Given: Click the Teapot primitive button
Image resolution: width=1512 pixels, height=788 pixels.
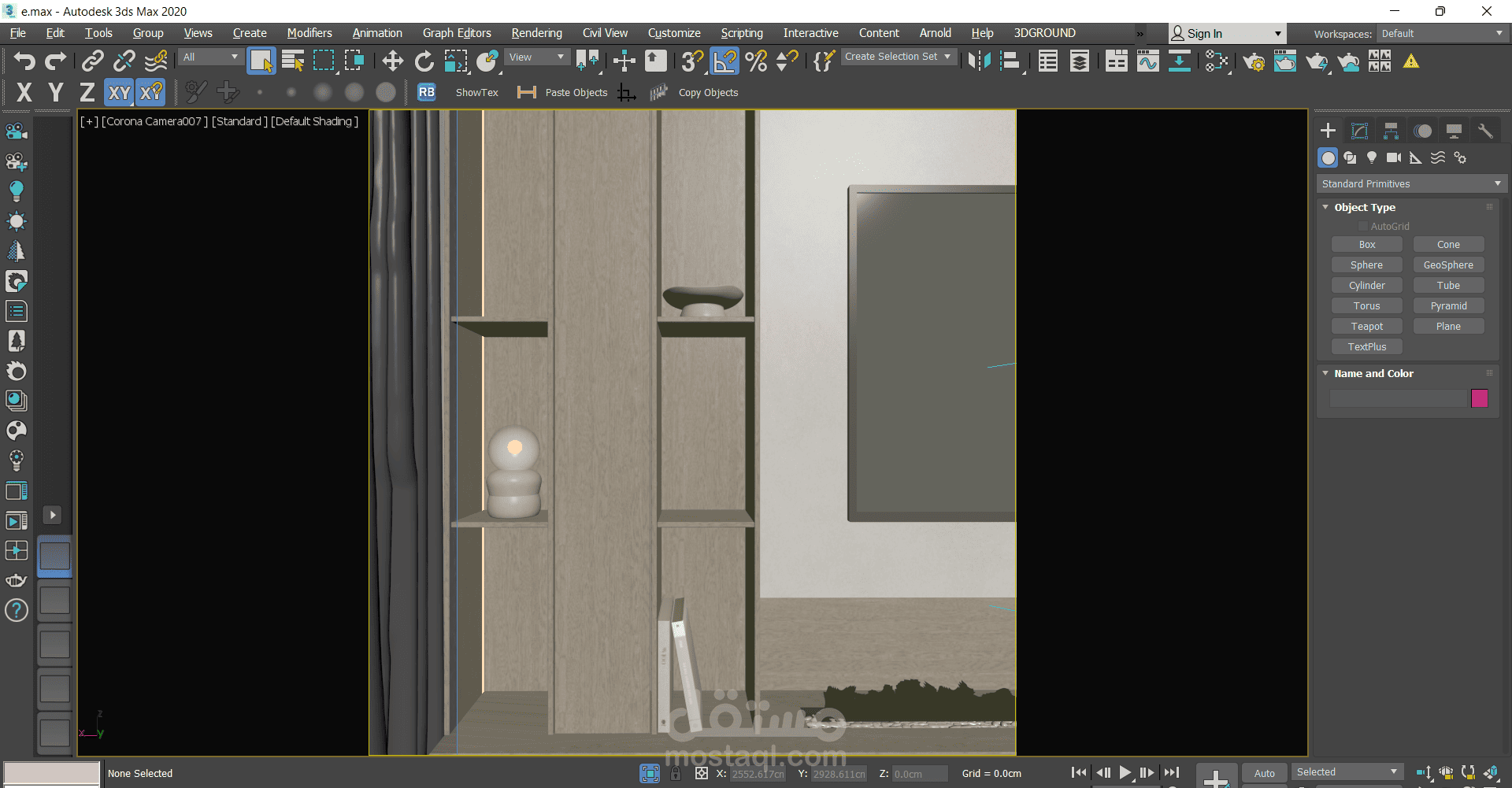Looking at the screenshot, I should 1367,327.
